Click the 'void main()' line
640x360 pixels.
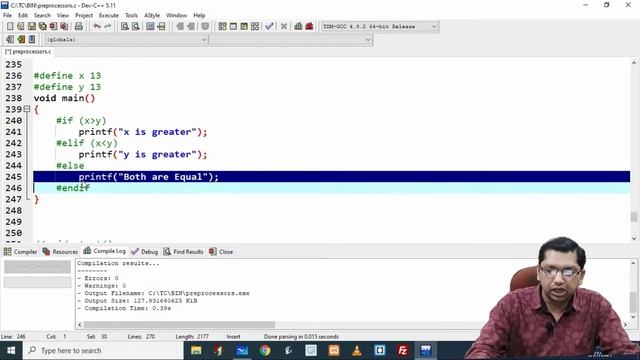click(x=64, y=98)
